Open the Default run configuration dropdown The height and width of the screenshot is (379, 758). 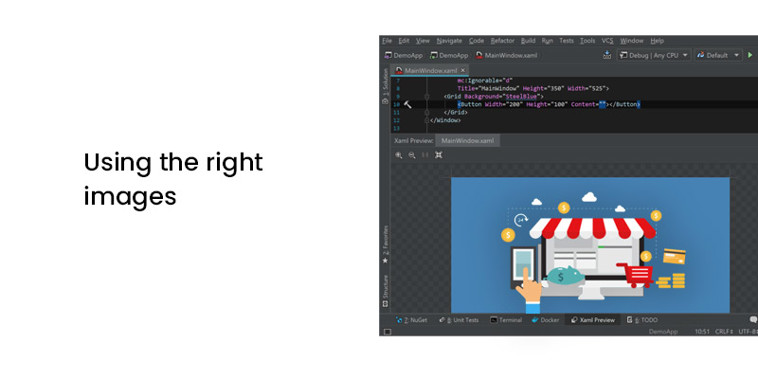[x=718, y=56]
